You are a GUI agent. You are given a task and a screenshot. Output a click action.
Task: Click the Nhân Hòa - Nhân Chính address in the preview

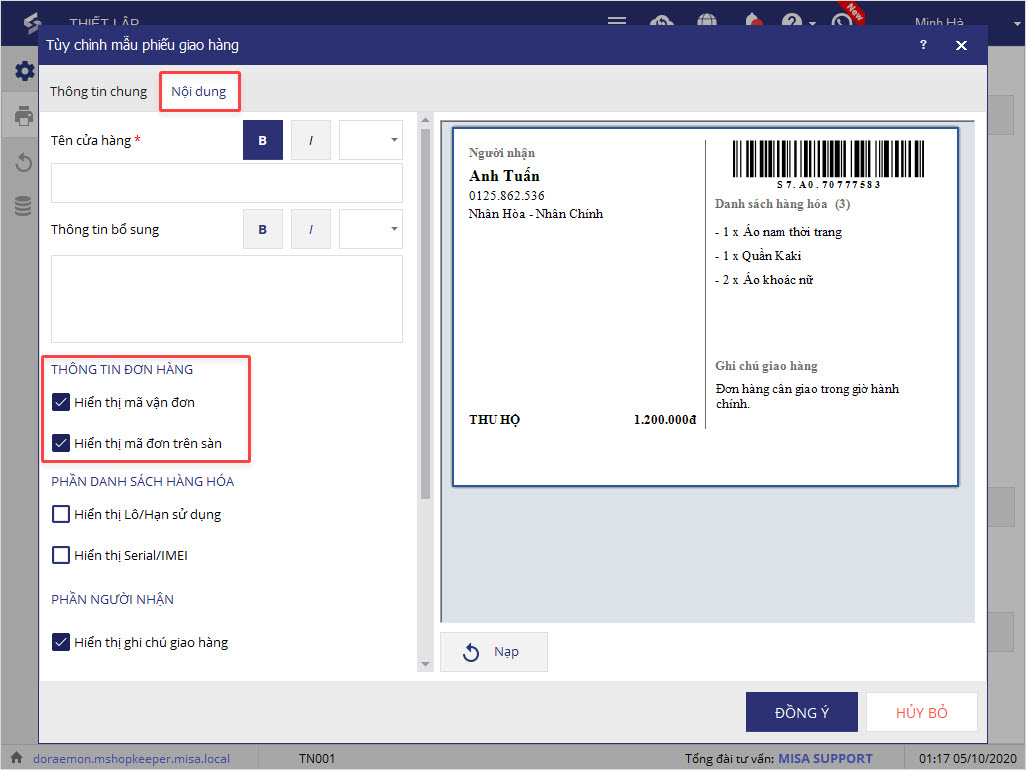(535, 214)
